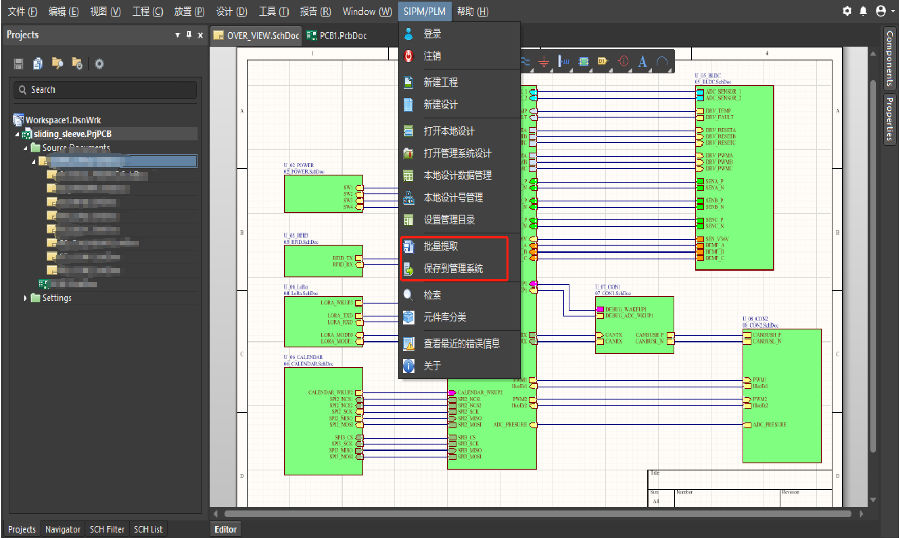Screen dimensions: 899x538
Task: Choose 批量提取 from the SIPM/PLM menu
Action: [x=441, y=246]
